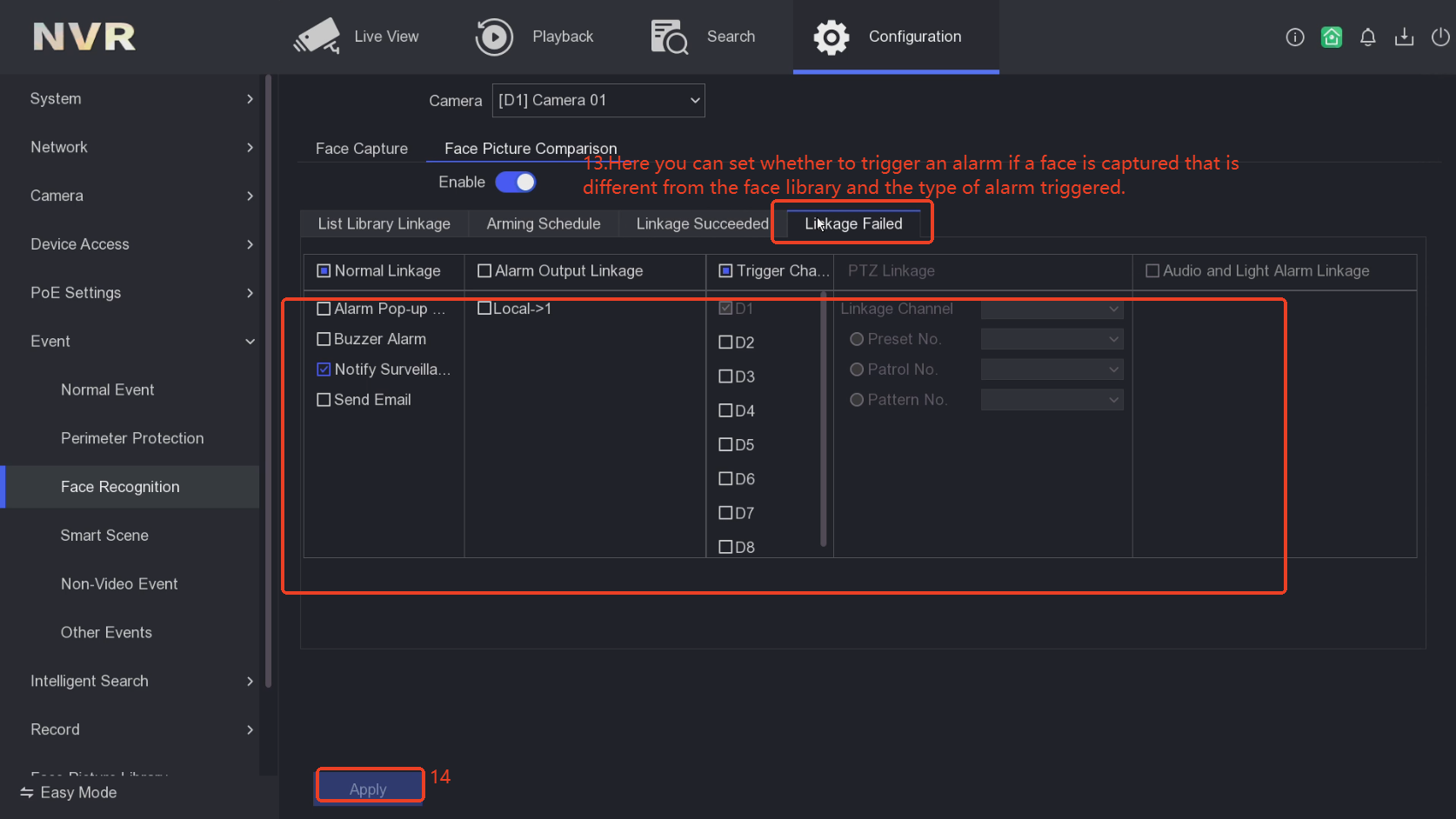Check the Local->1 alarm output checkbox

click(484, 309)
